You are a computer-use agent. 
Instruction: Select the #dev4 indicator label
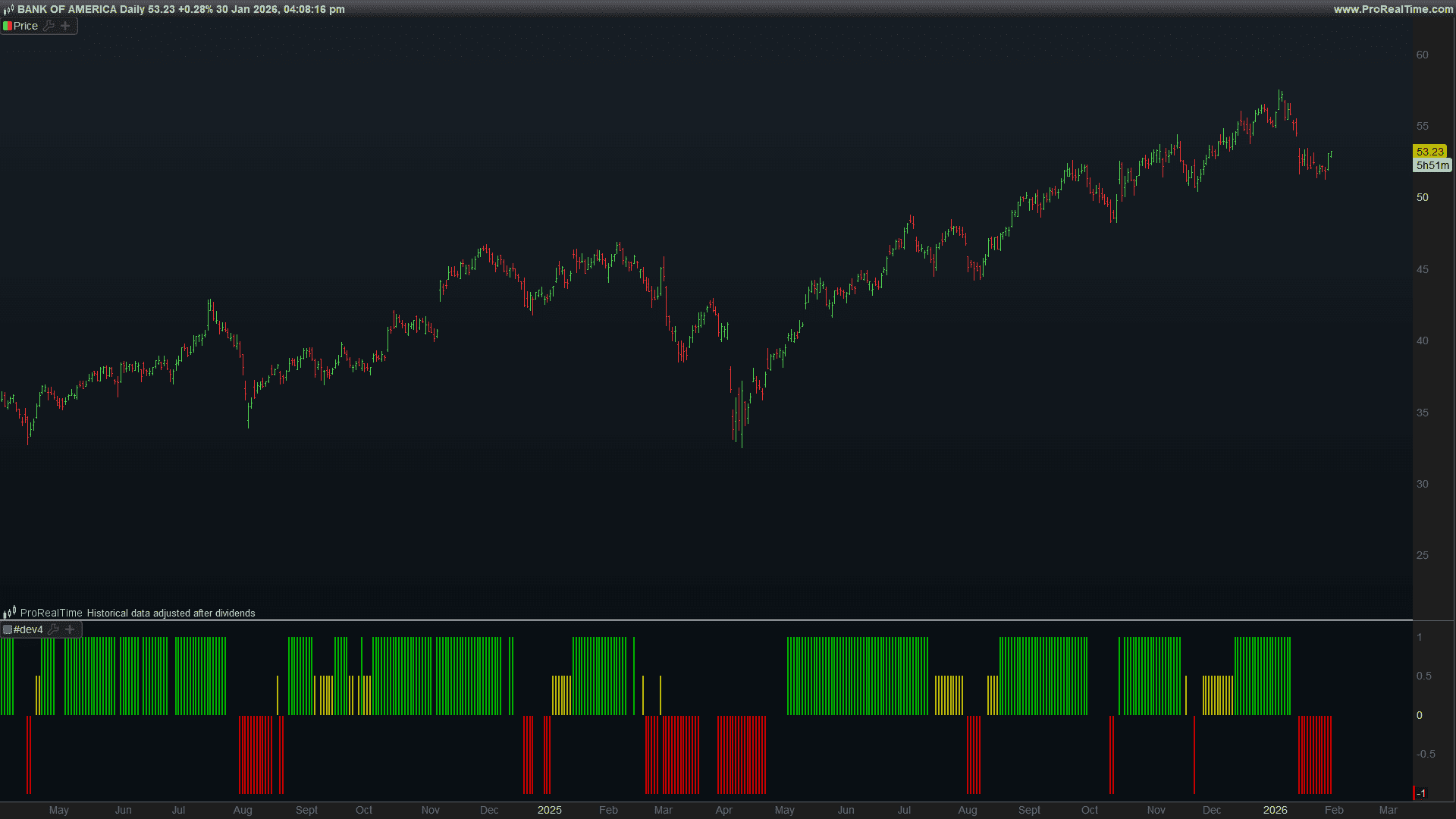(28, 629)
